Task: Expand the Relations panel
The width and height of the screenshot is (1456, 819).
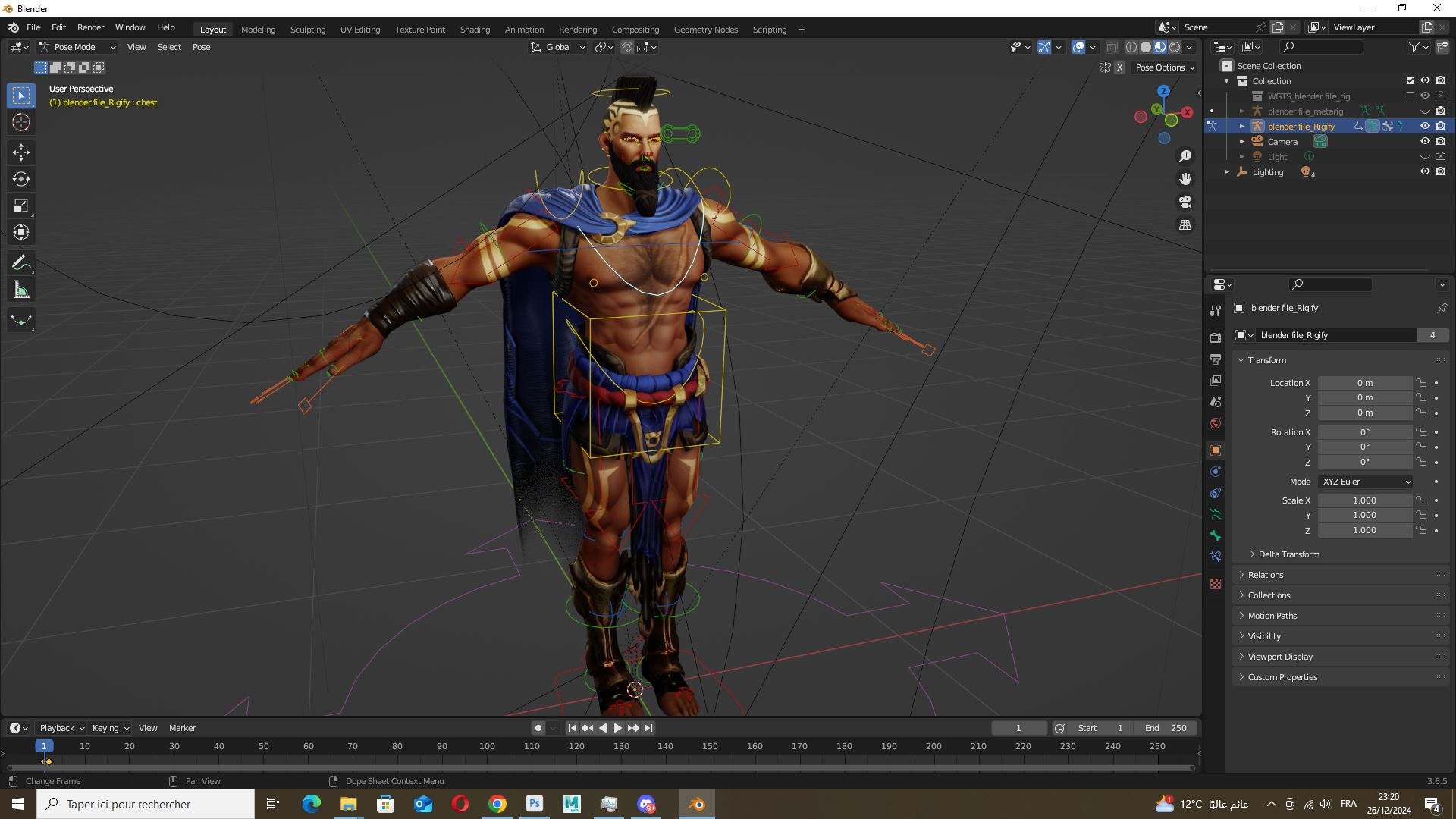Action: [x=1265, y=575]
